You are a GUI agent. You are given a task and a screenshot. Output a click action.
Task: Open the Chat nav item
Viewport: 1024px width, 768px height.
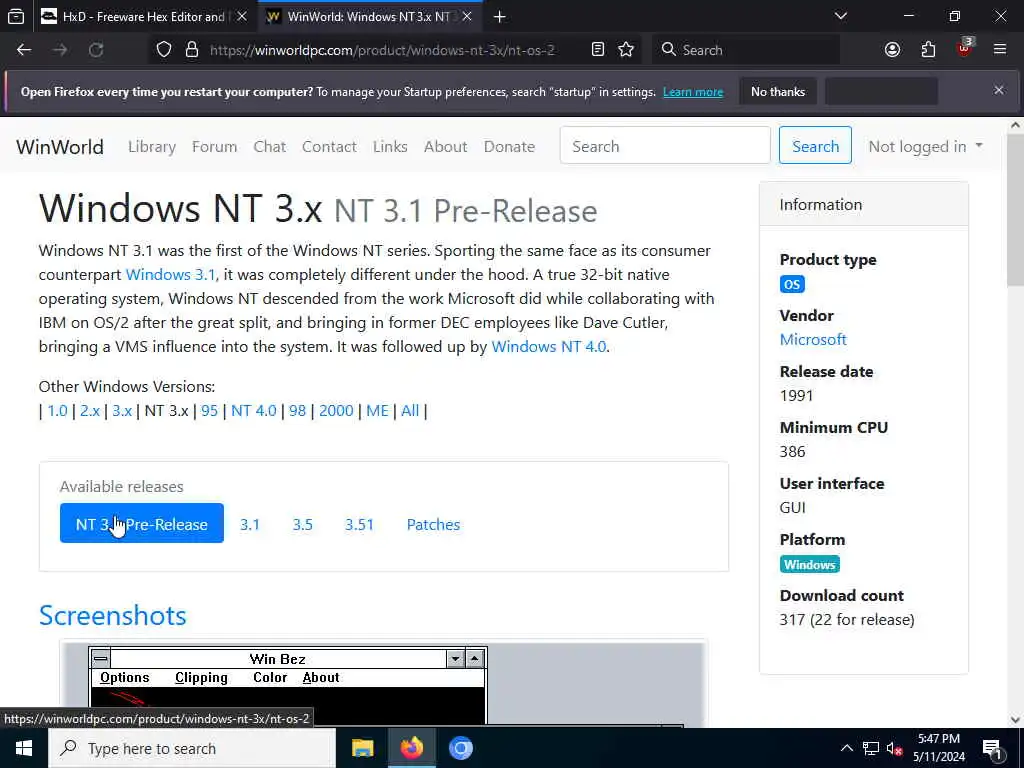270,146
